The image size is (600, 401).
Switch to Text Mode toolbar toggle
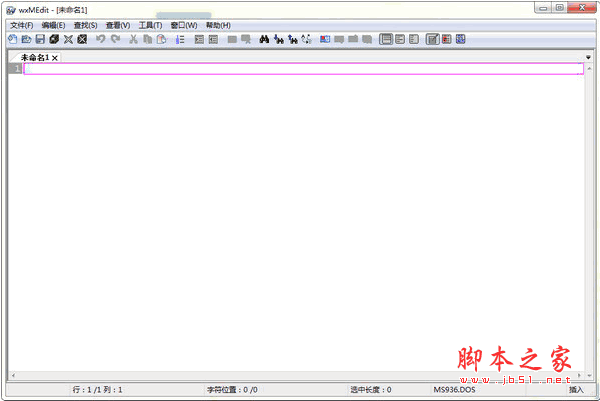tap(432, 39)
